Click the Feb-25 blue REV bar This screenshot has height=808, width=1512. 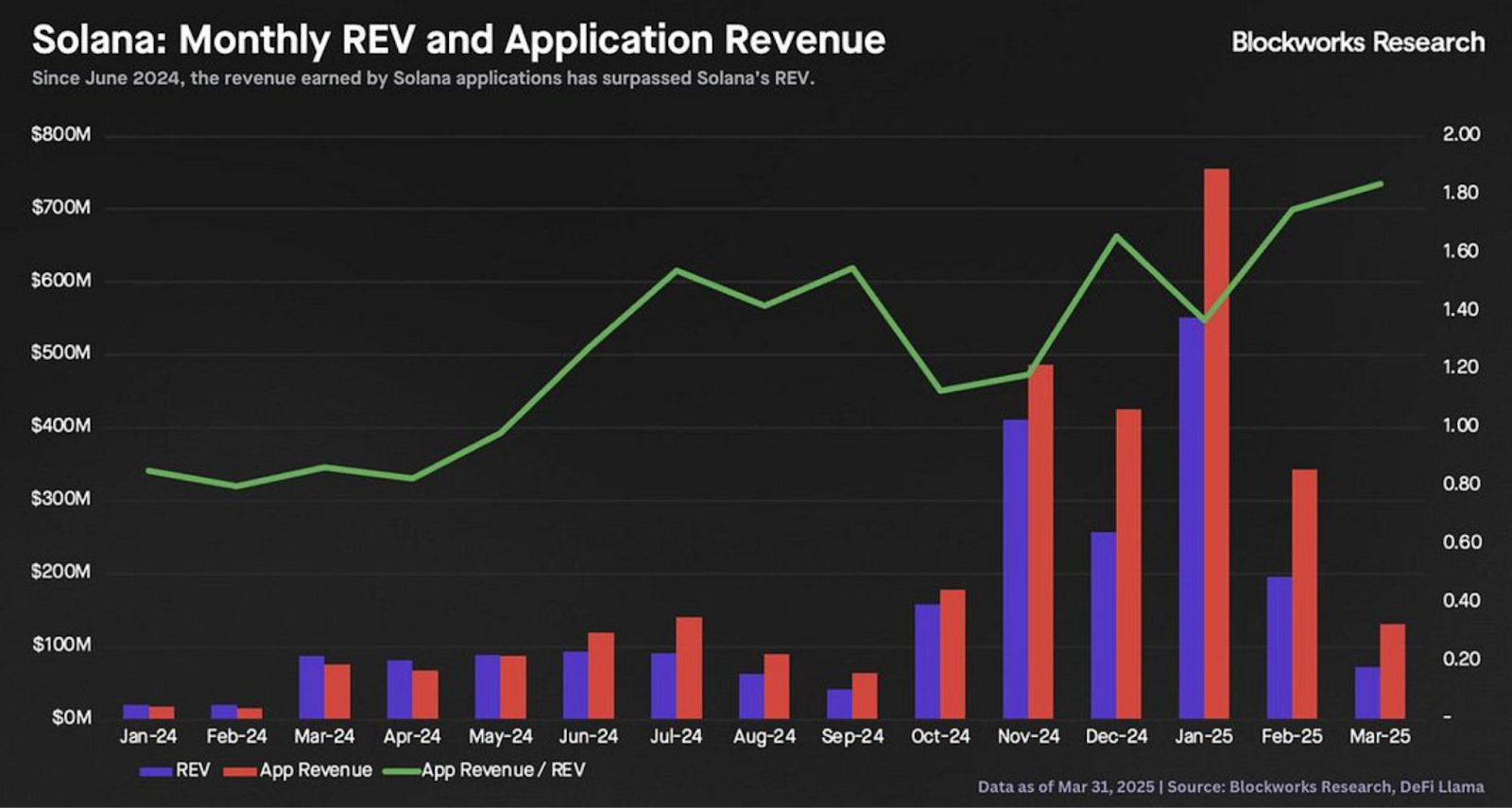(1279, 647)
